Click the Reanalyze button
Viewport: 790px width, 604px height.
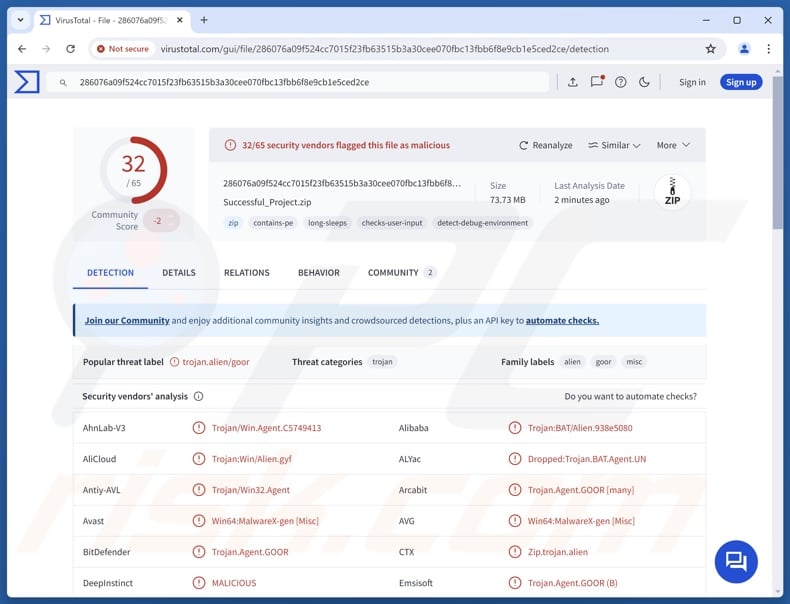pyautogui.click(x=546, y=145)
